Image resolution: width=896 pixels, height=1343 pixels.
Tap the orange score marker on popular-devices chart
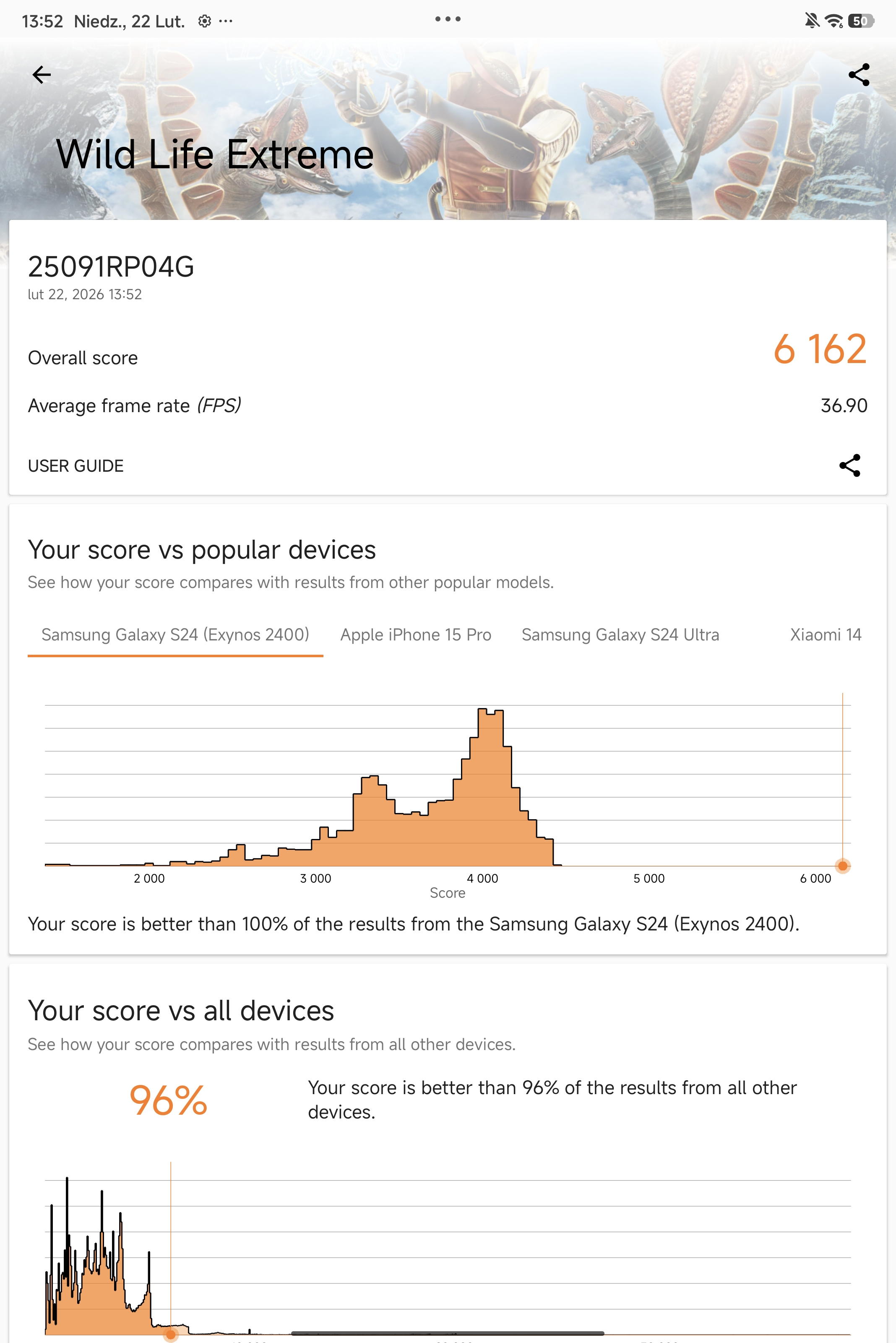click(x=842, y=866)
